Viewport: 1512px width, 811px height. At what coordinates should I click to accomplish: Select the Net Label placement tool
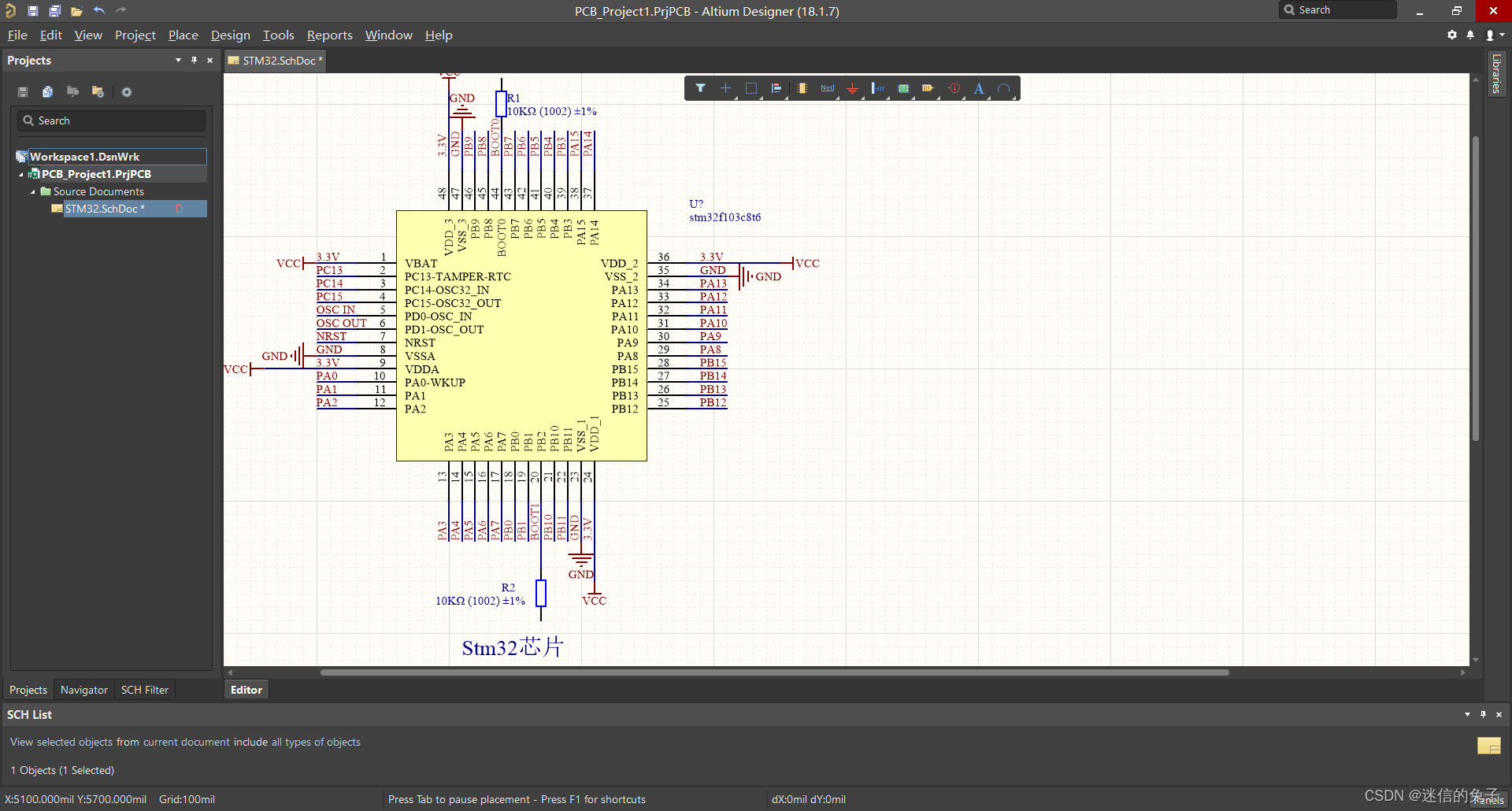(827, 89)
